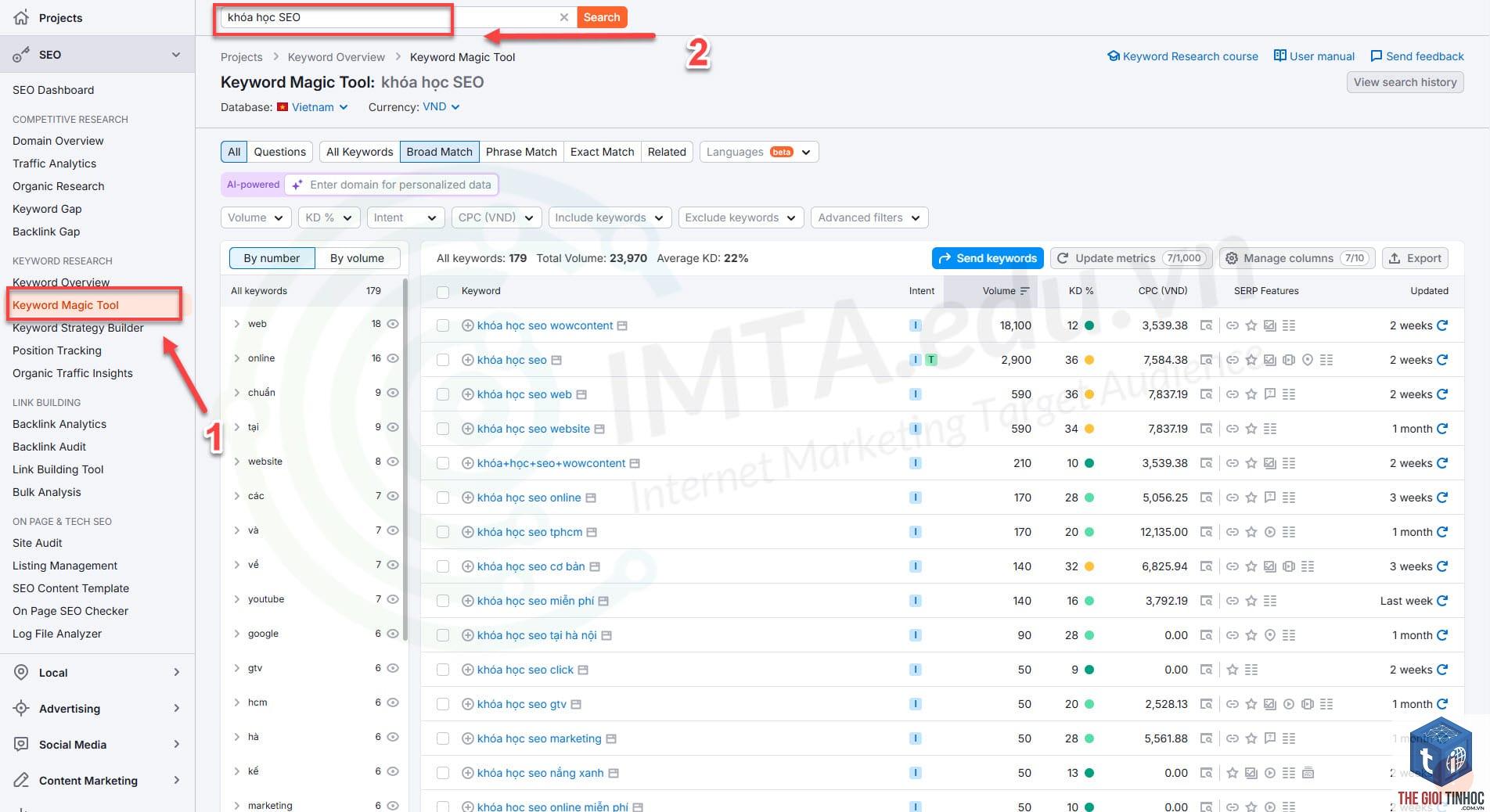Expand the online keyword group

pyautogui.click(x=237, y=358)
